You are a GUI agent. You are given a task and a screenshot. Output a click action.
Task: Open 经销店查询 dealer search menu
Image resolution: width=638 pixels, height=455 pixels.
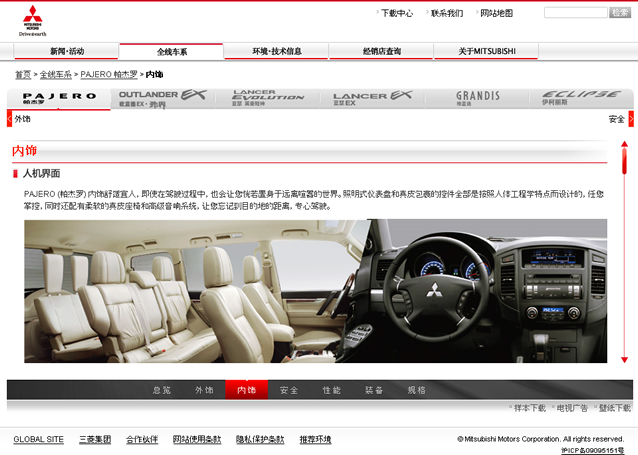pos(381,51)
